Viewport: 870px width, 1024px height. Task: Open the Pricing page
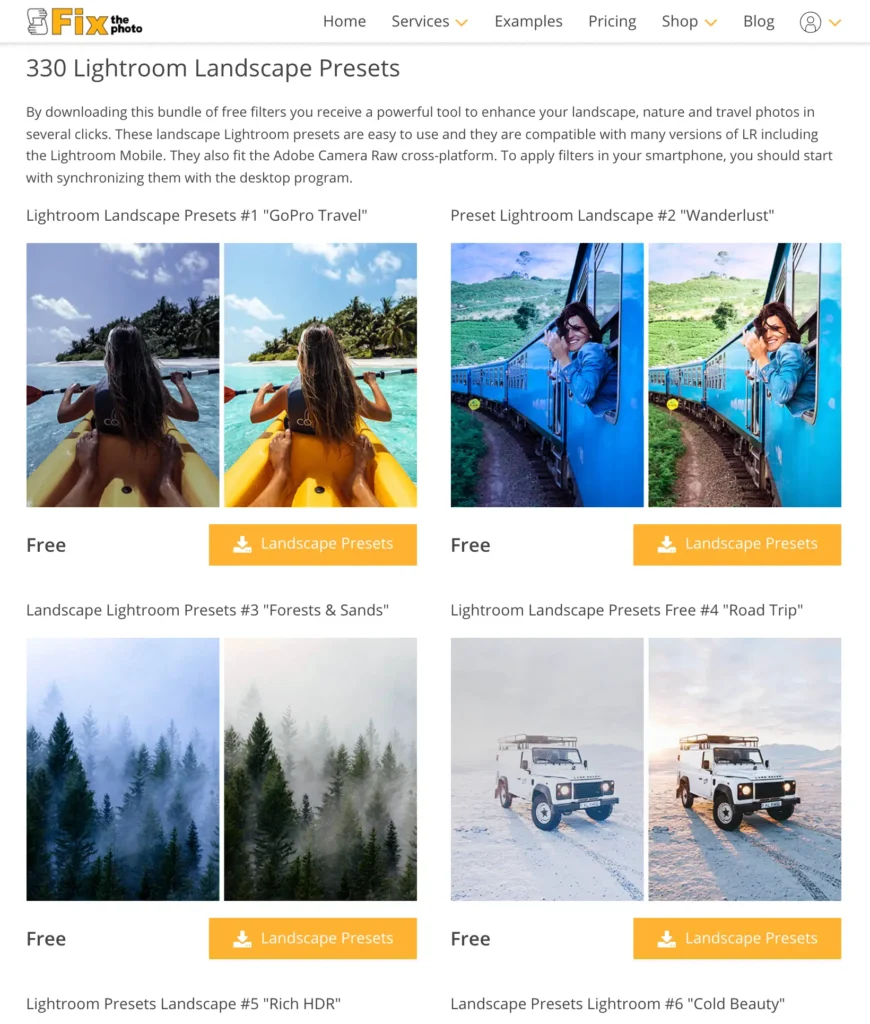point(612,22)
